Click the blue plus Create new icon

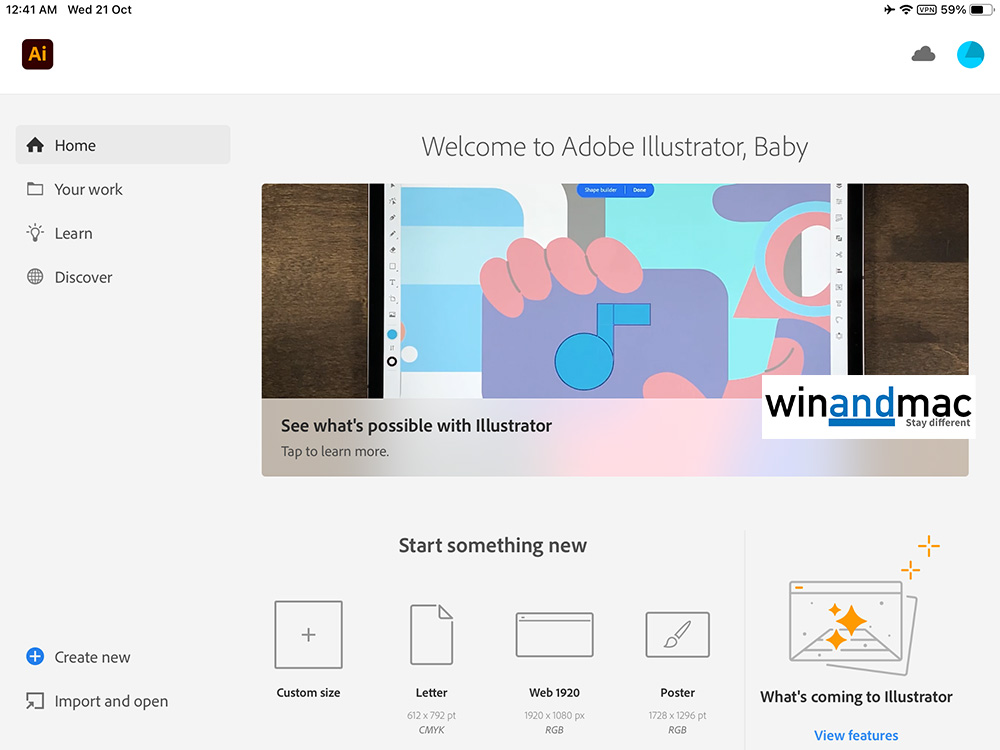click(x=35, y=657)
